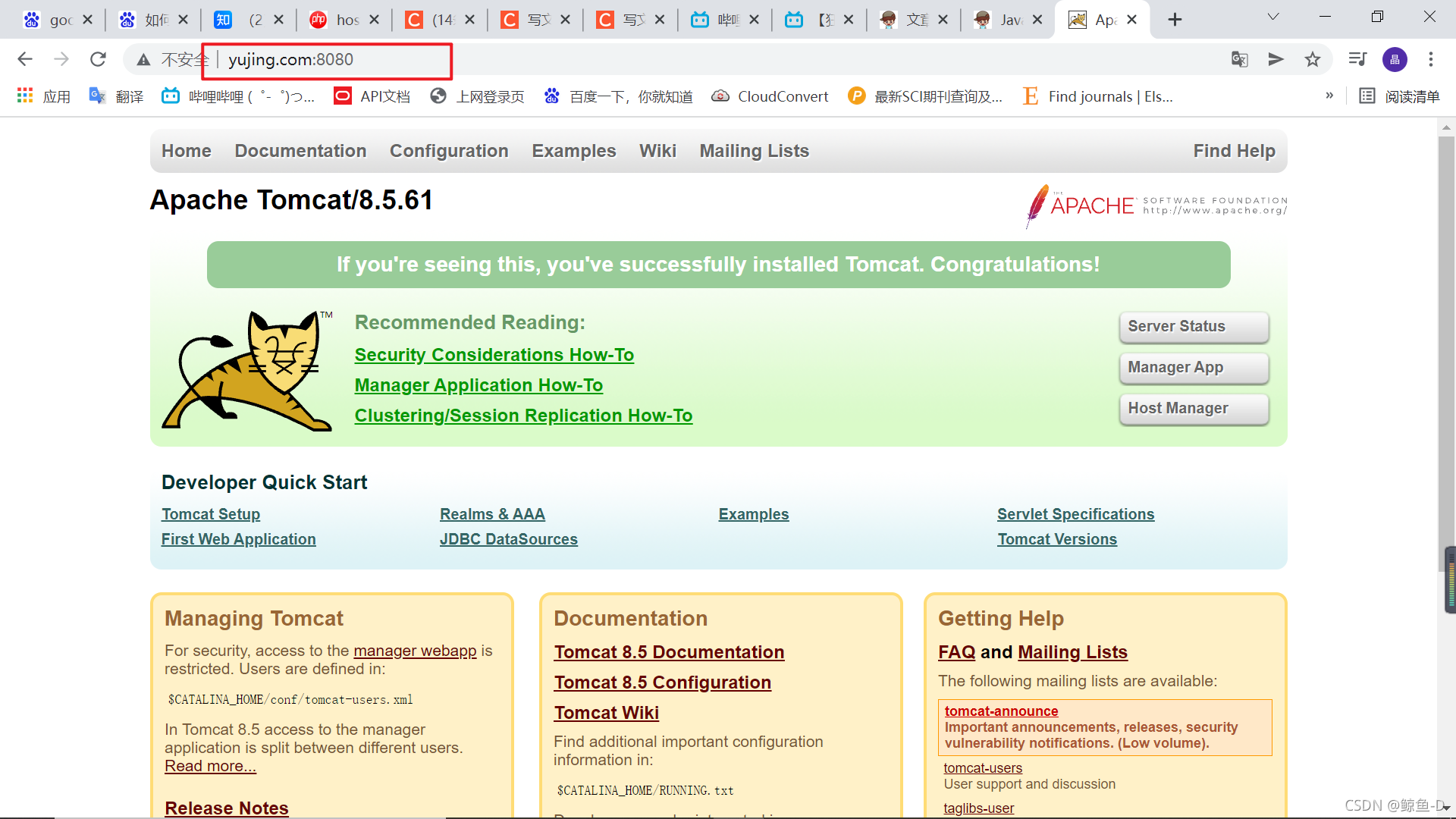Go back with the browser back arrow
This screenshot has height=819, width=1456.
[x=25, y=59]
